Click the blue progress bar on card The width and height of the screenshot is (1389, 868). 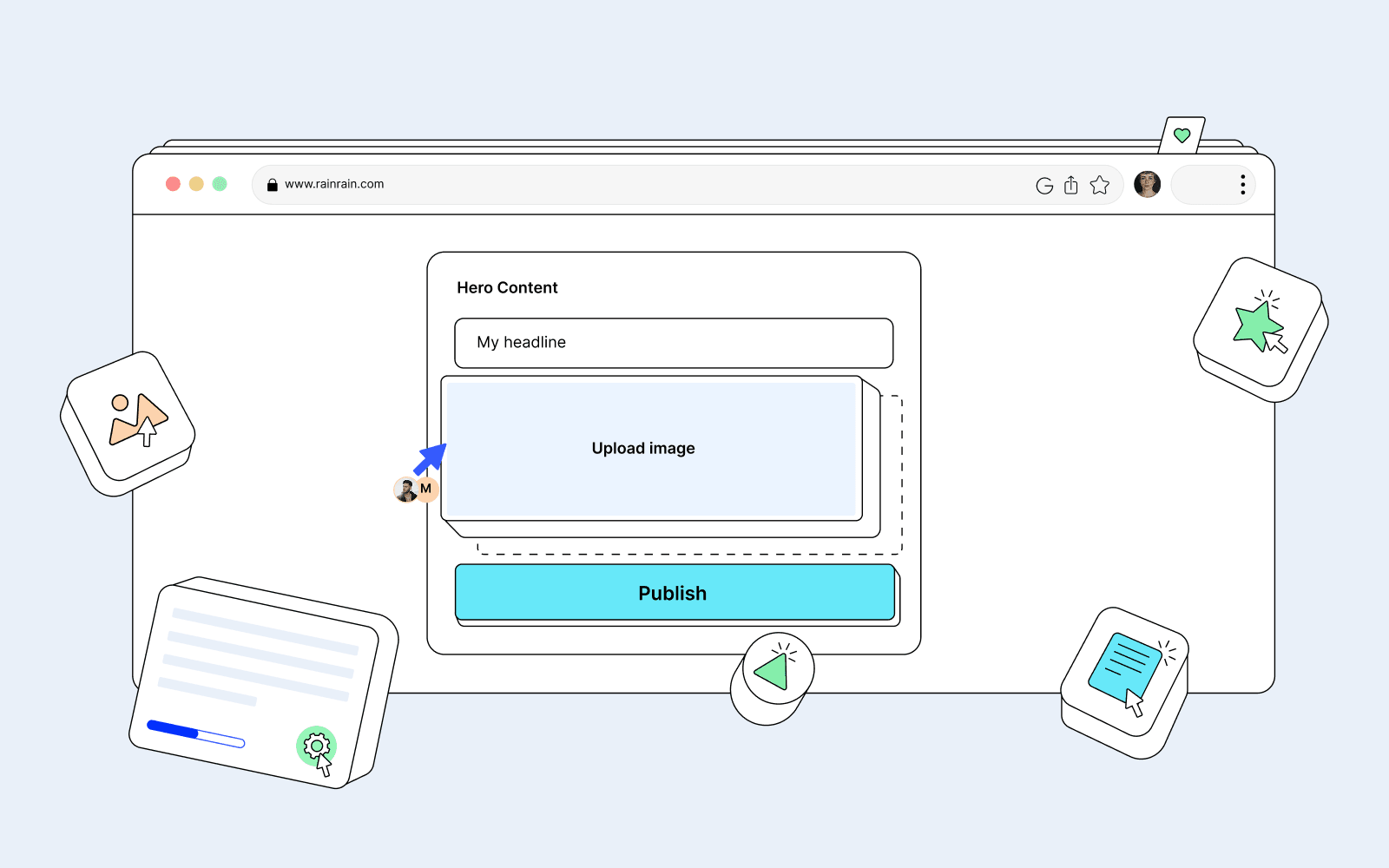point(195,733)
